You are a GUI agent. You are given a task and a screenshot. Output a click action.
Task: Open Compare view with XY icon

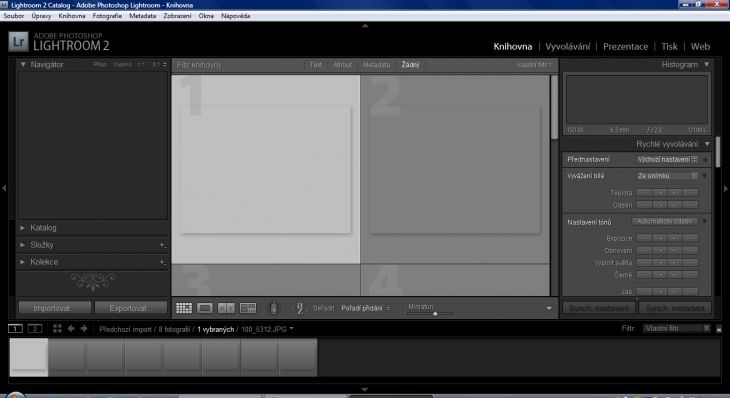[x=226, y=308]
